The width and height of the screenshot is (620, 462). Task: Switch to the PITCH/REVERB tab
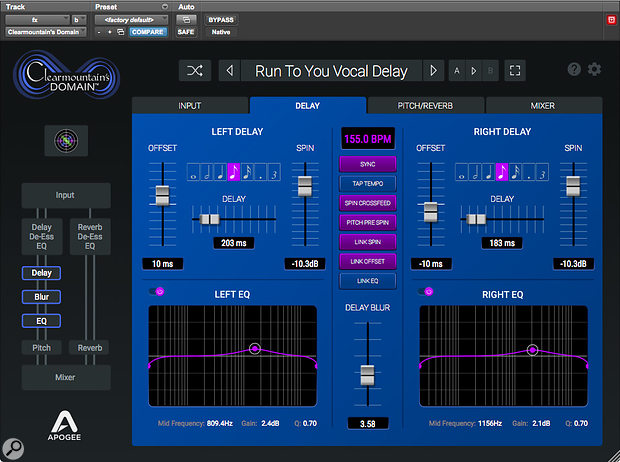(425, 106)
